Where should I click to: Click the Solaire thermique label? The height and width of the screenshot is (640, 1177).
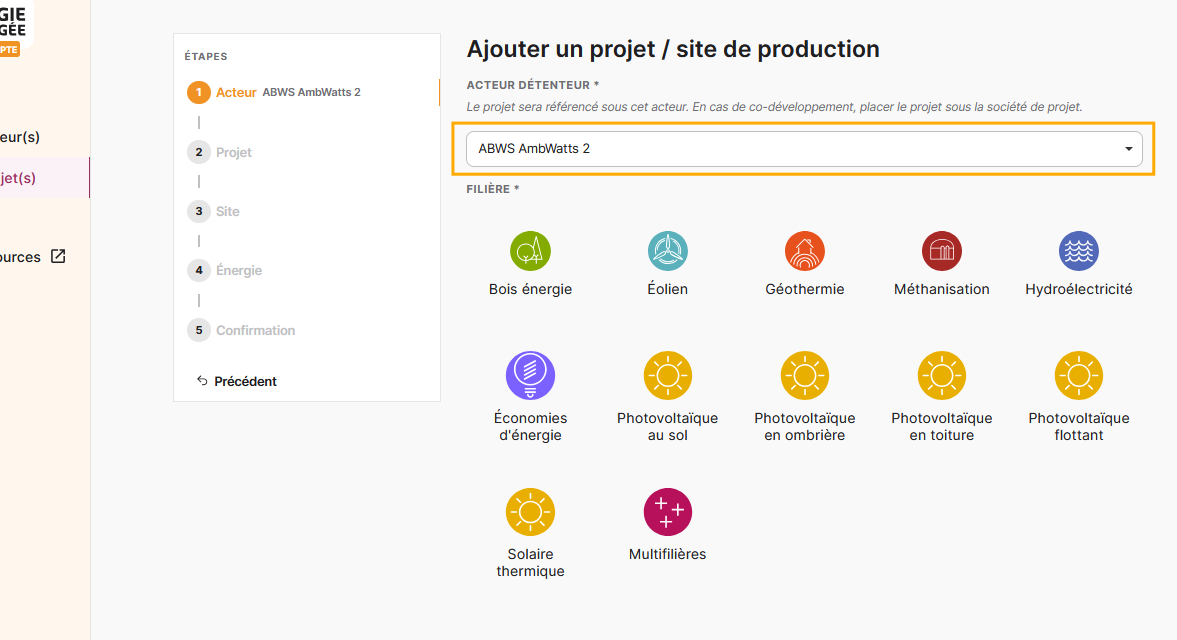[530, 563]
